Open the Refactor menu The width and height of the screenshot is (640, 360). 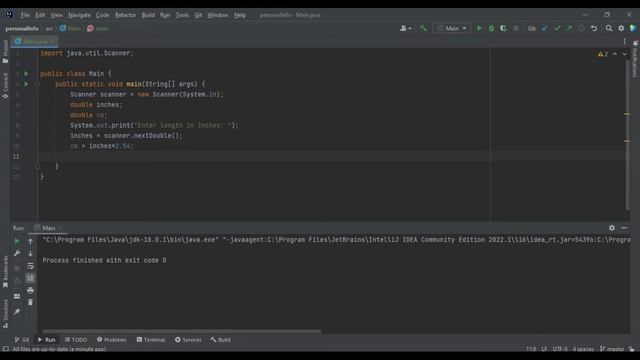coord(125,15)
